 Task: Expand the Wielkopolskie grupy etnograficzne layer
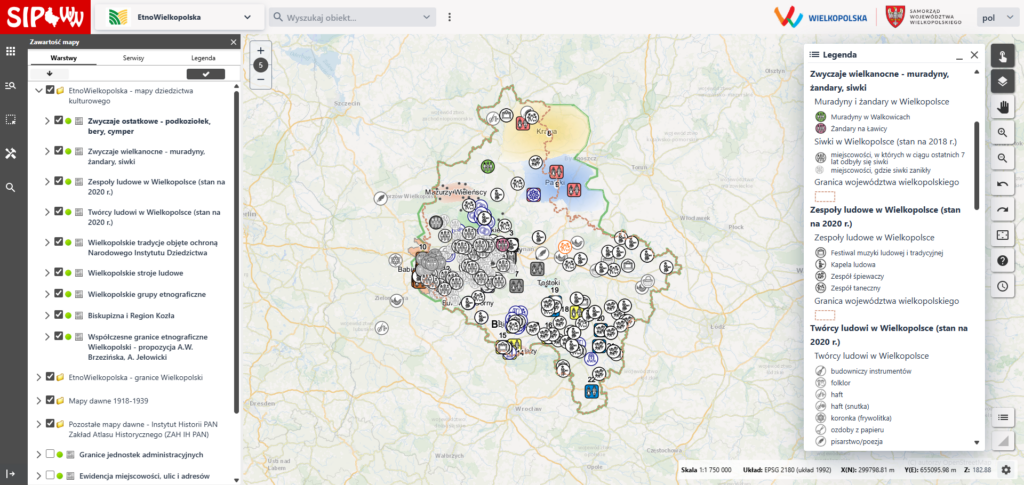point(47,293)
